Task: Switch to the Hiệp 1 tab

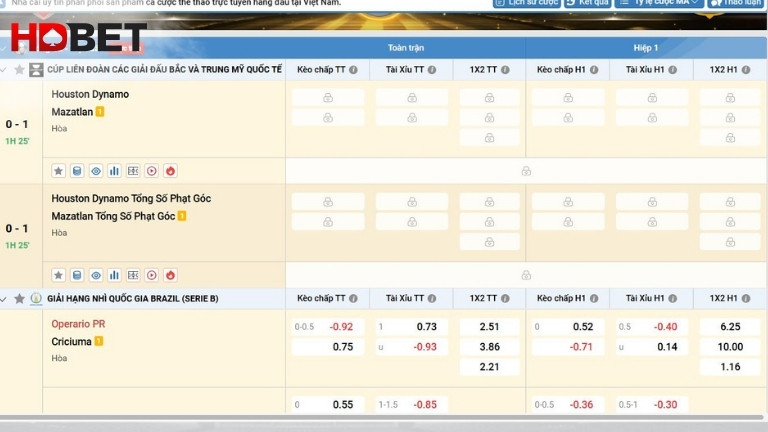Action: [646, 48]
